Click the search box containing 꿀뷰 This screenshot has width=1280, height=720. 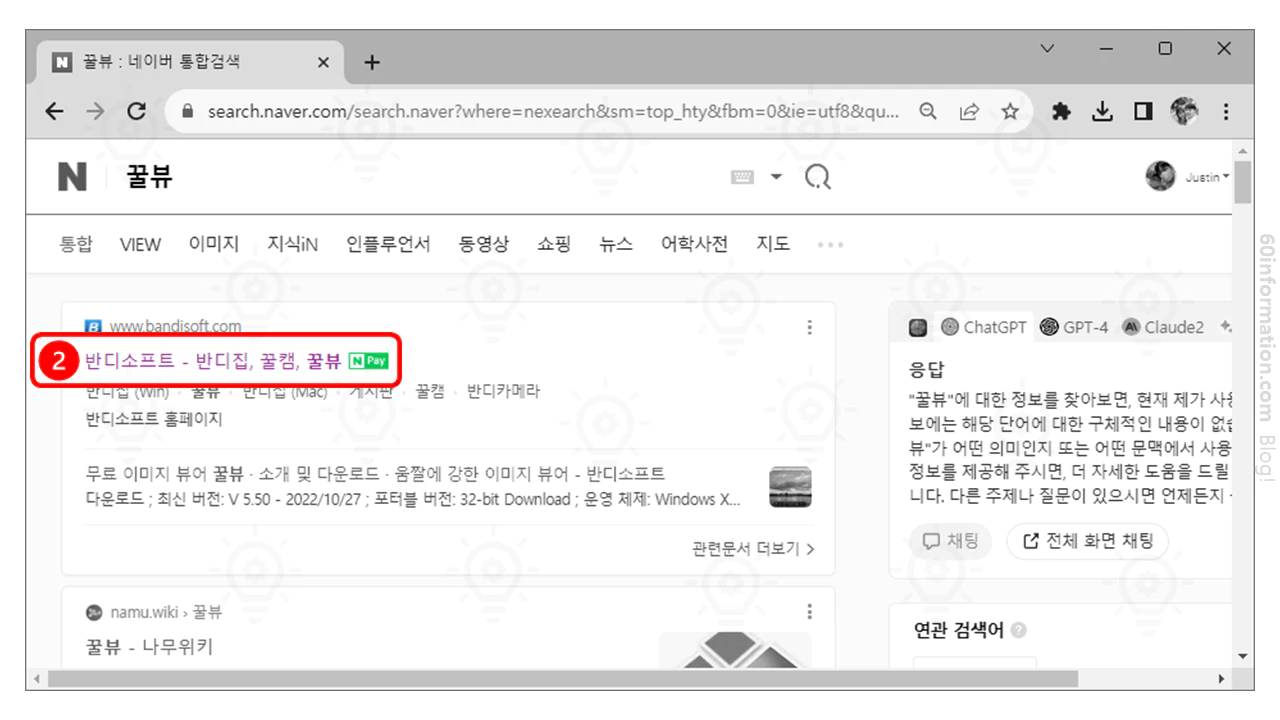tap(420, 177)
